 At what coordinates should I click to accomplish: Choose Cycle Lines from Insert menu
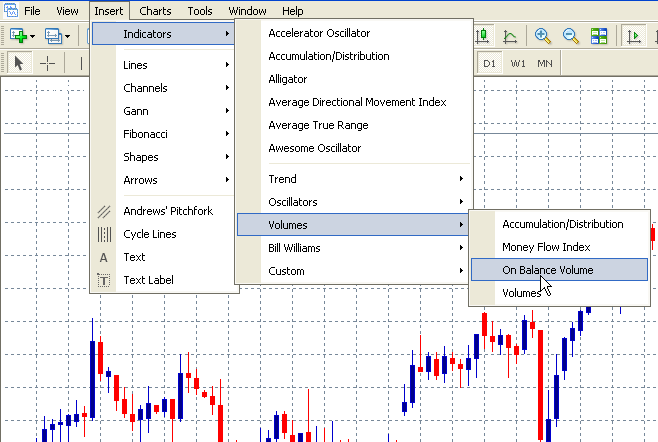coord(163,234)
